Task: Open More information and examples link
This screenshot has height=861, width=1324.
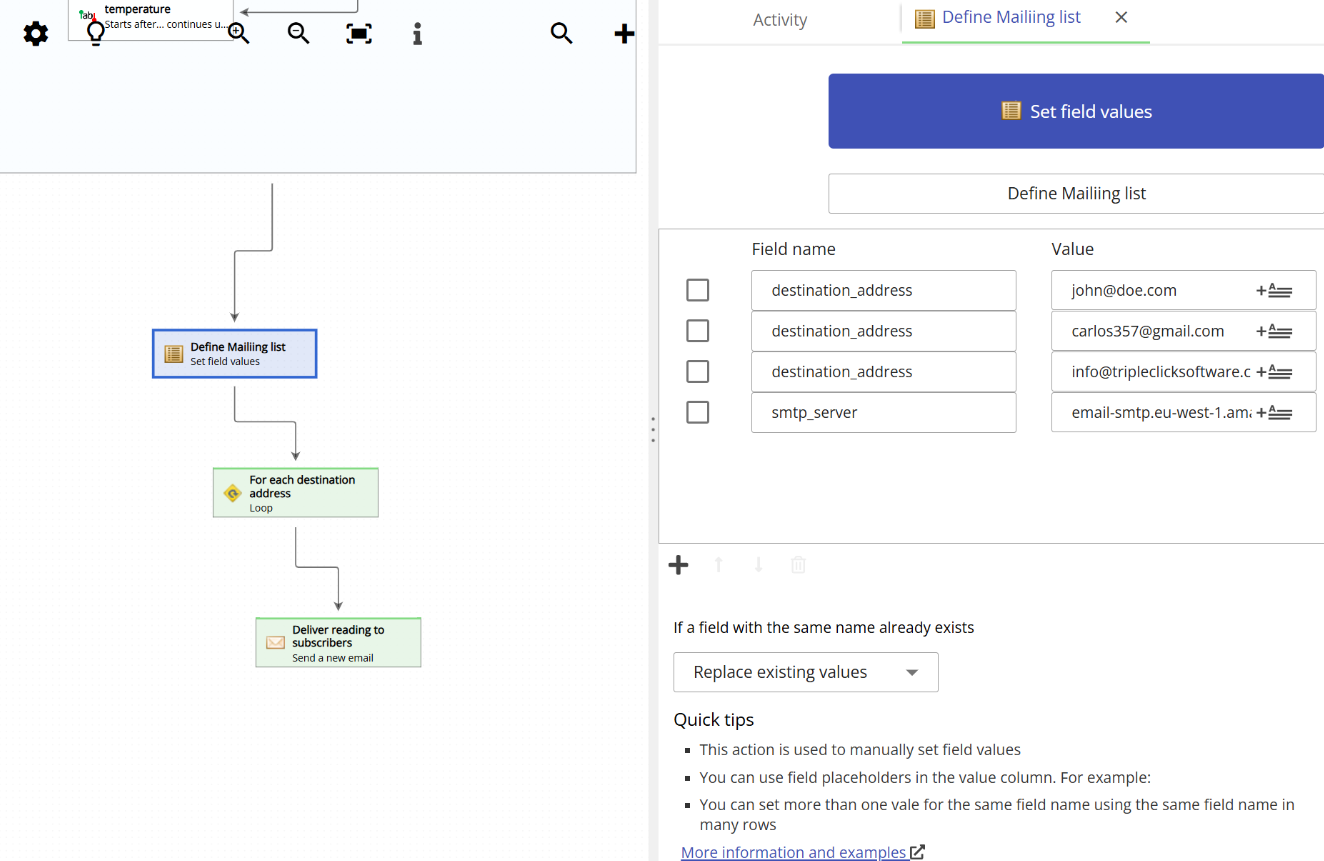Action: 794,852
